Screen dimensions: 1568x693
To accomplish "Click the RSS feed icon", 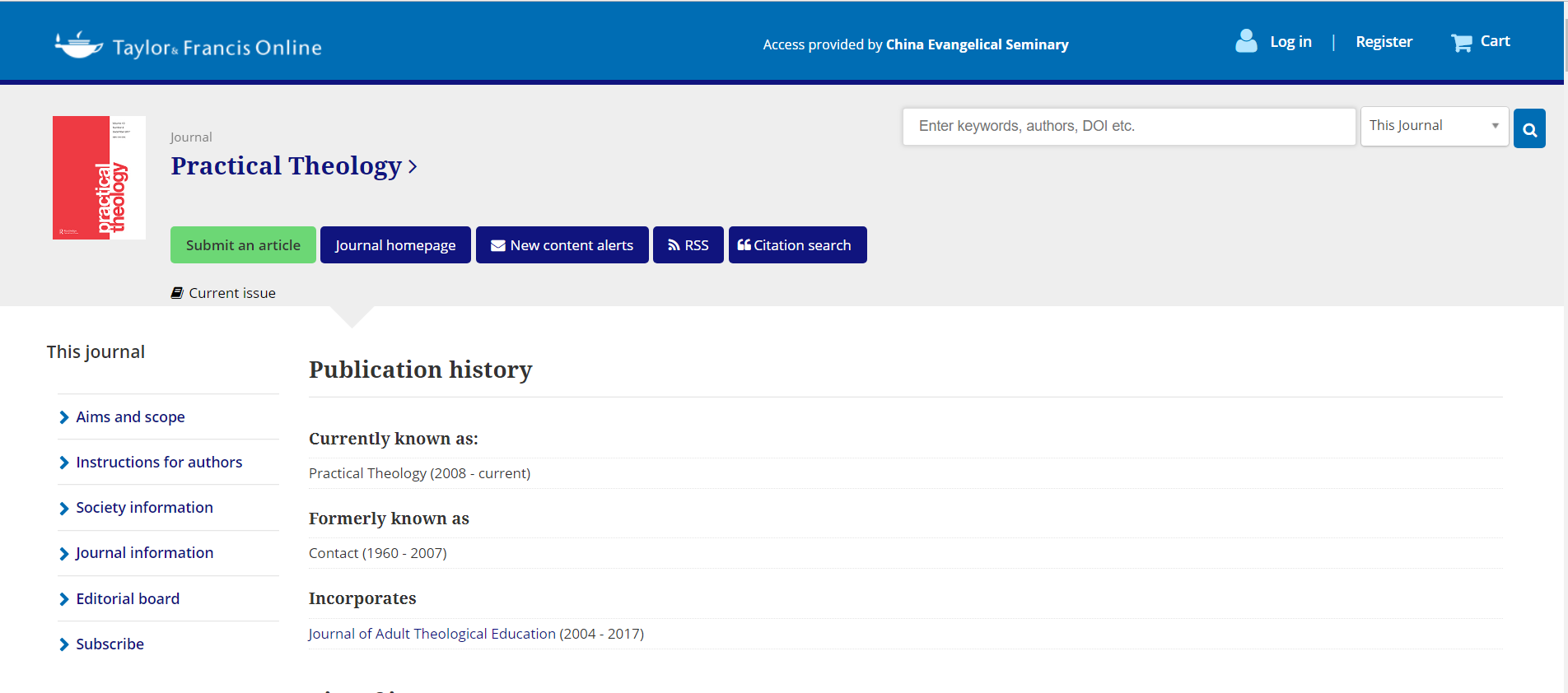I will point(674,245).
